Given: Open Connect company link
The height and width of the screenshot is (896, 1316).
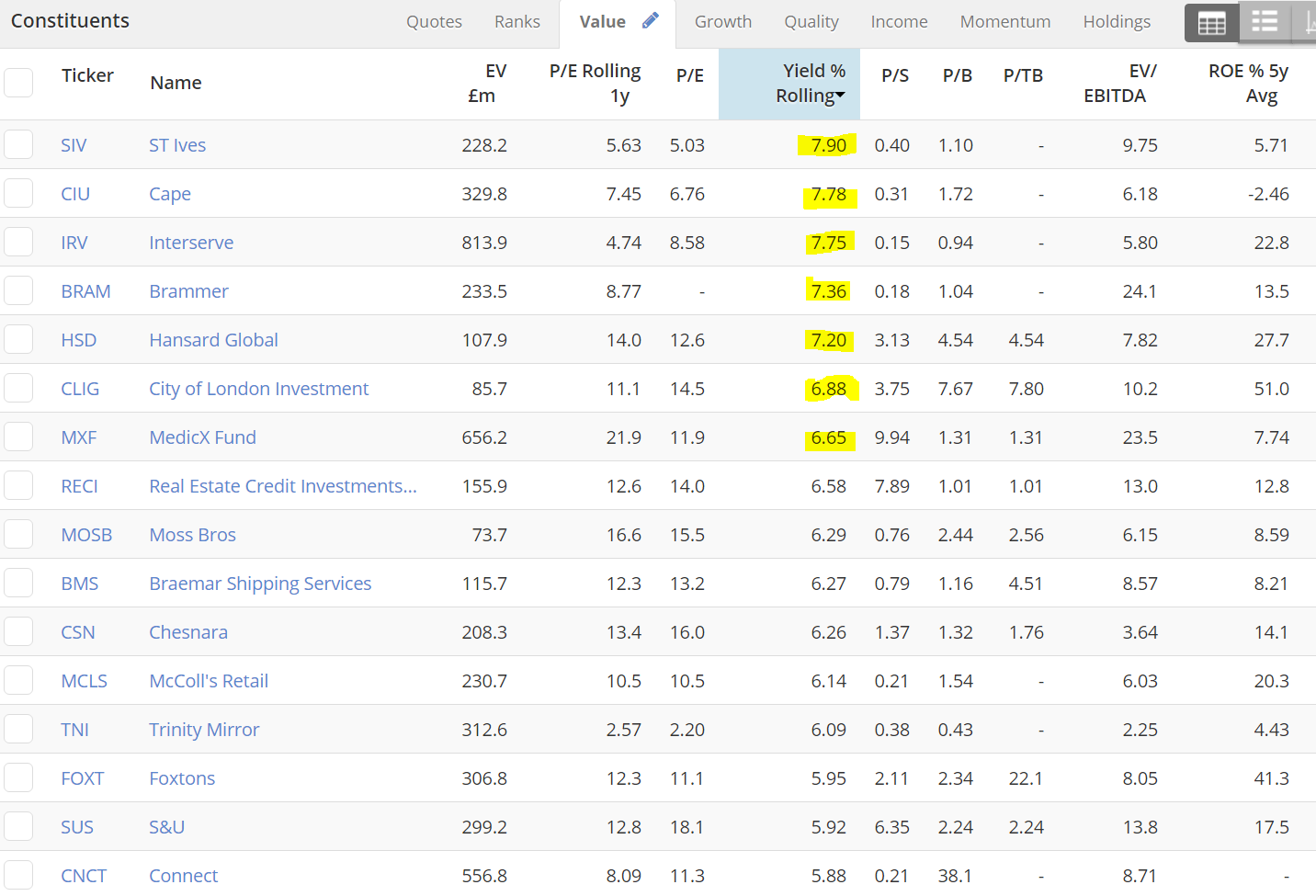Looking at the screenshot, I should [x=183, y=876].
